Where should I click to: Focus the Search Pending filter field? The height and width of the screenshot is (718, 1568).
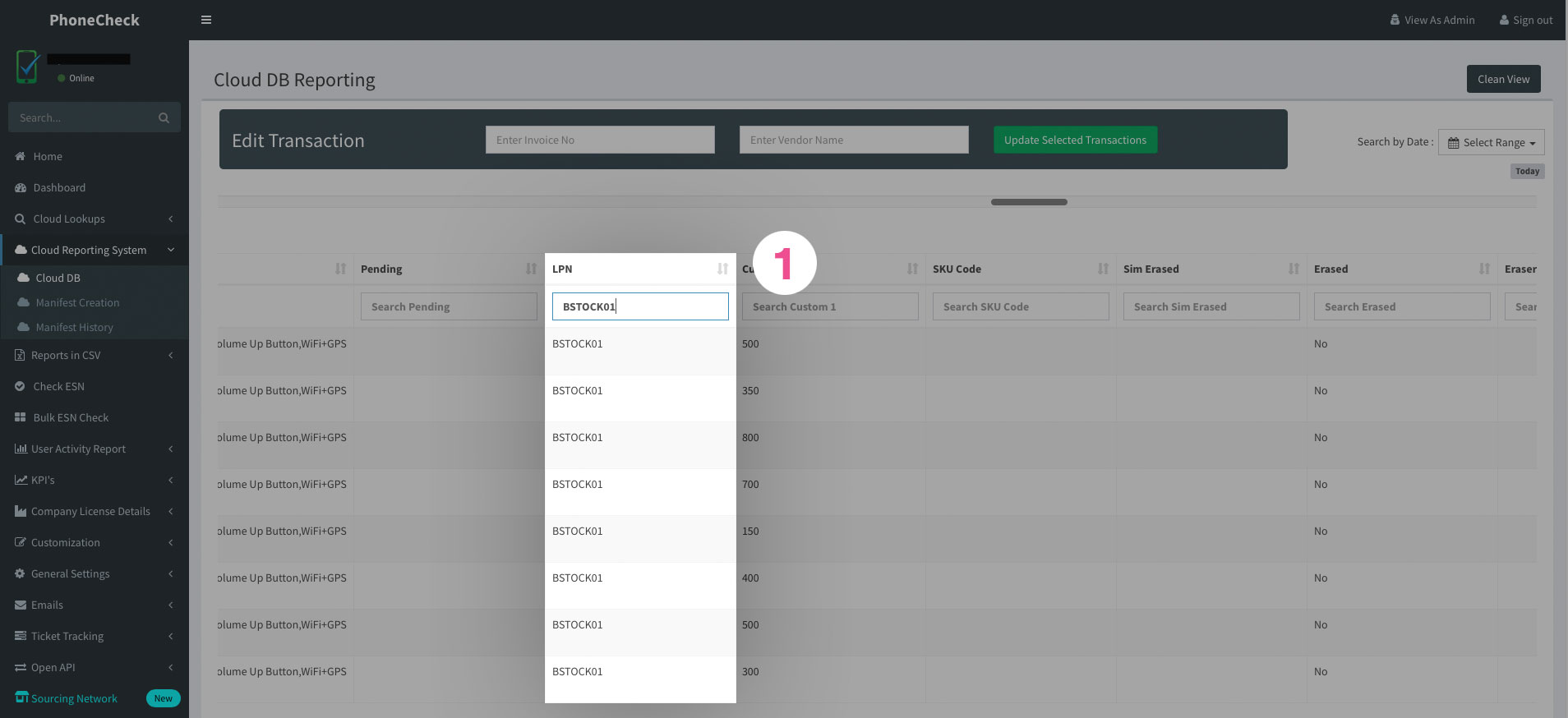(x=449, y=306)
